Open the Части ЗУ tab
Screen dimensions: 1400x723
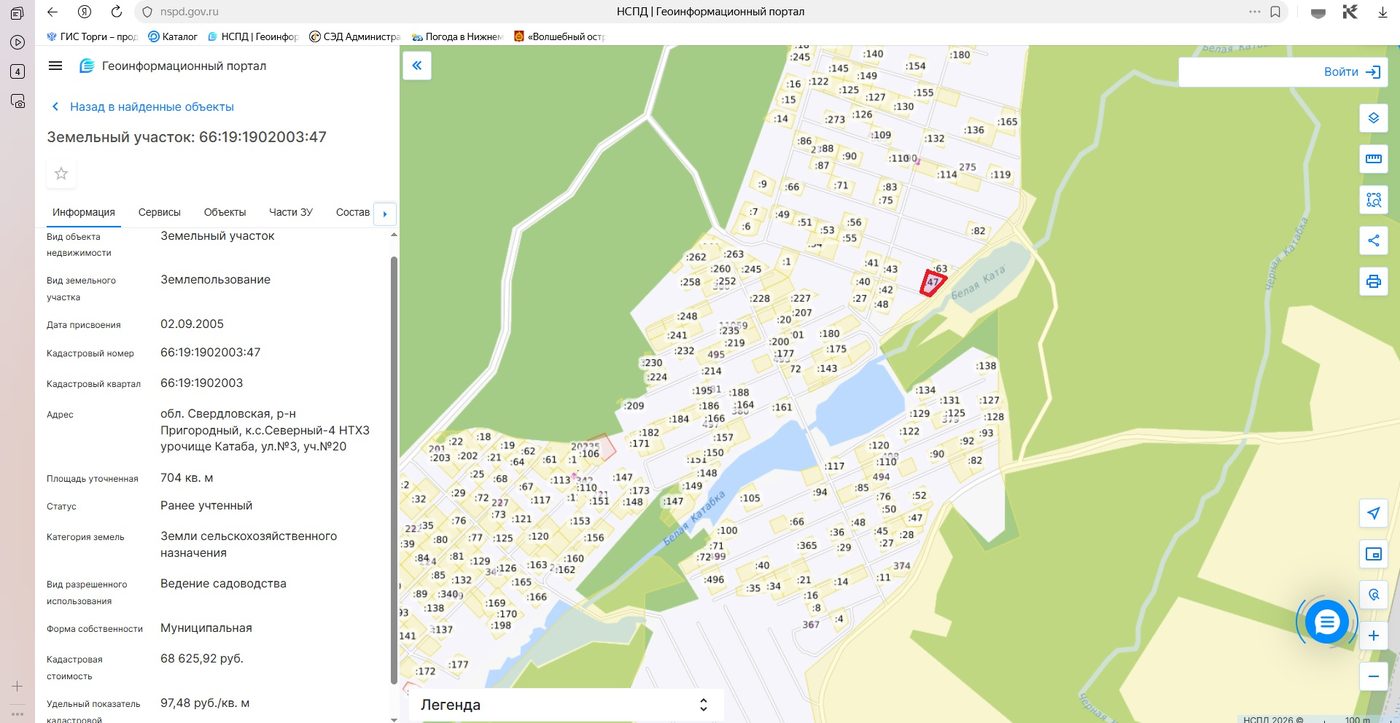click(x=291, y=212)
